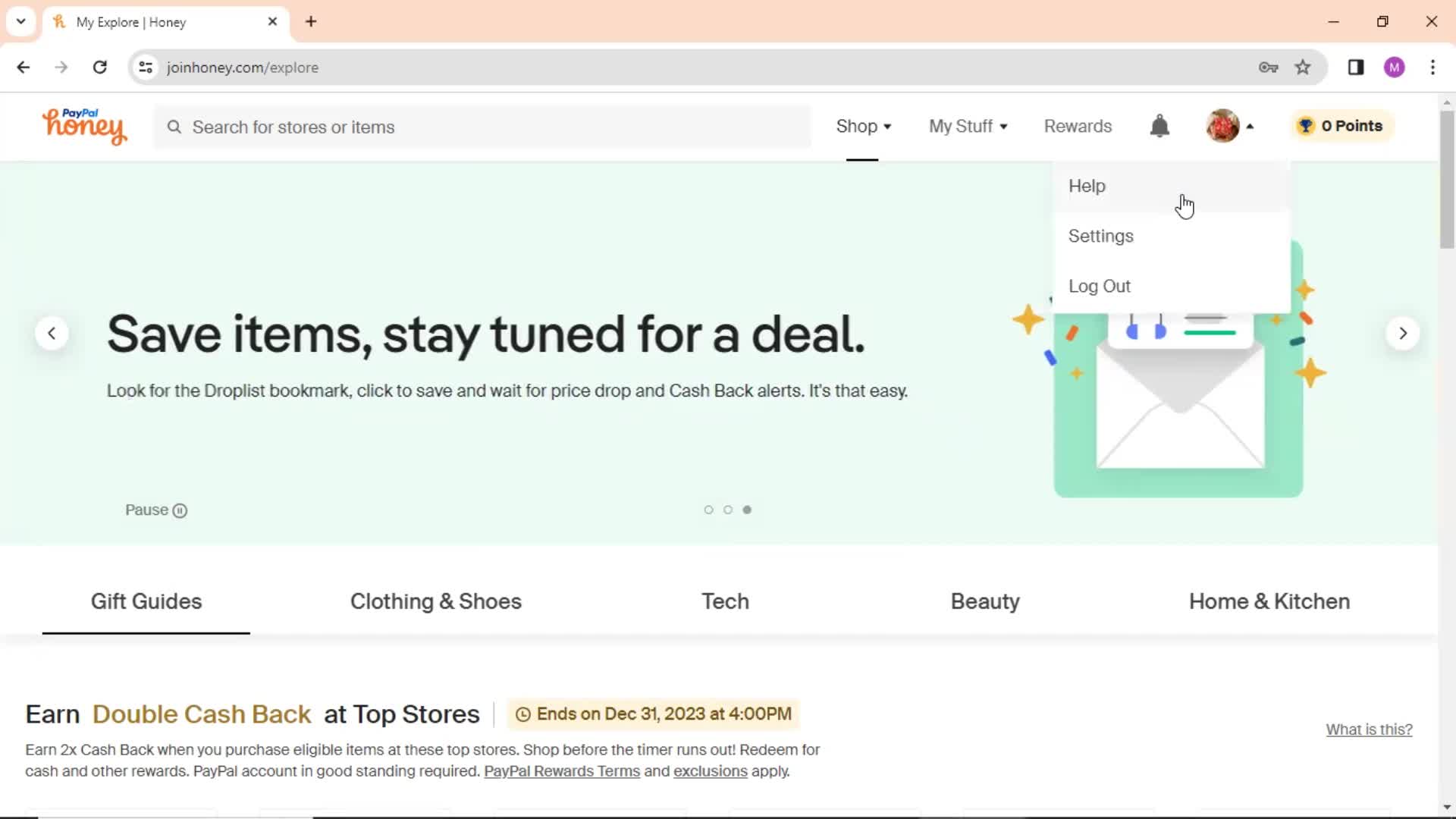This screenshot has height=819, width=1456.
Task: Switch to the Beauty tab
Action: 985,601
